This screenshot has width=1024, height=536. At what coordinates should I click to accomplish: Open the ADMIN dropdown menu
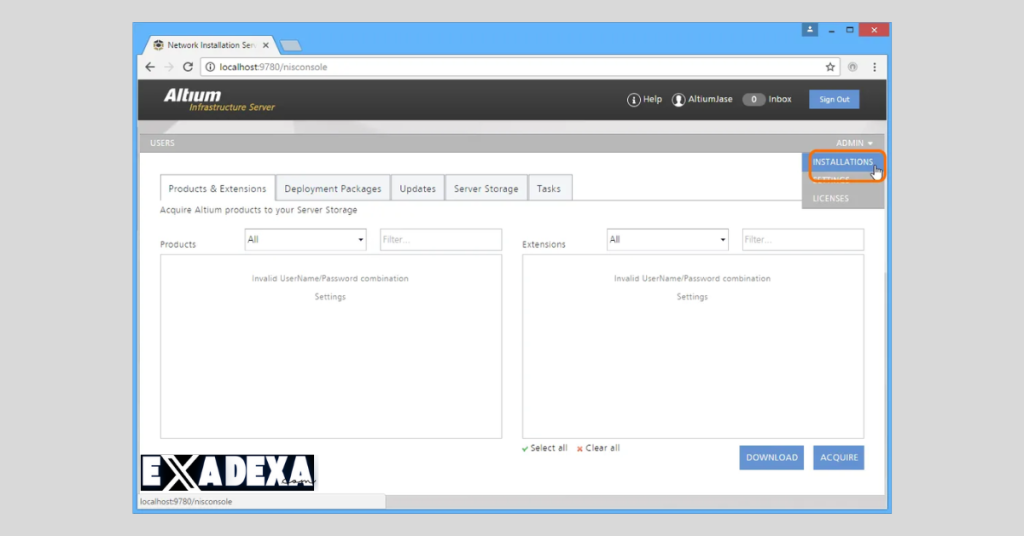coord(854,143)
